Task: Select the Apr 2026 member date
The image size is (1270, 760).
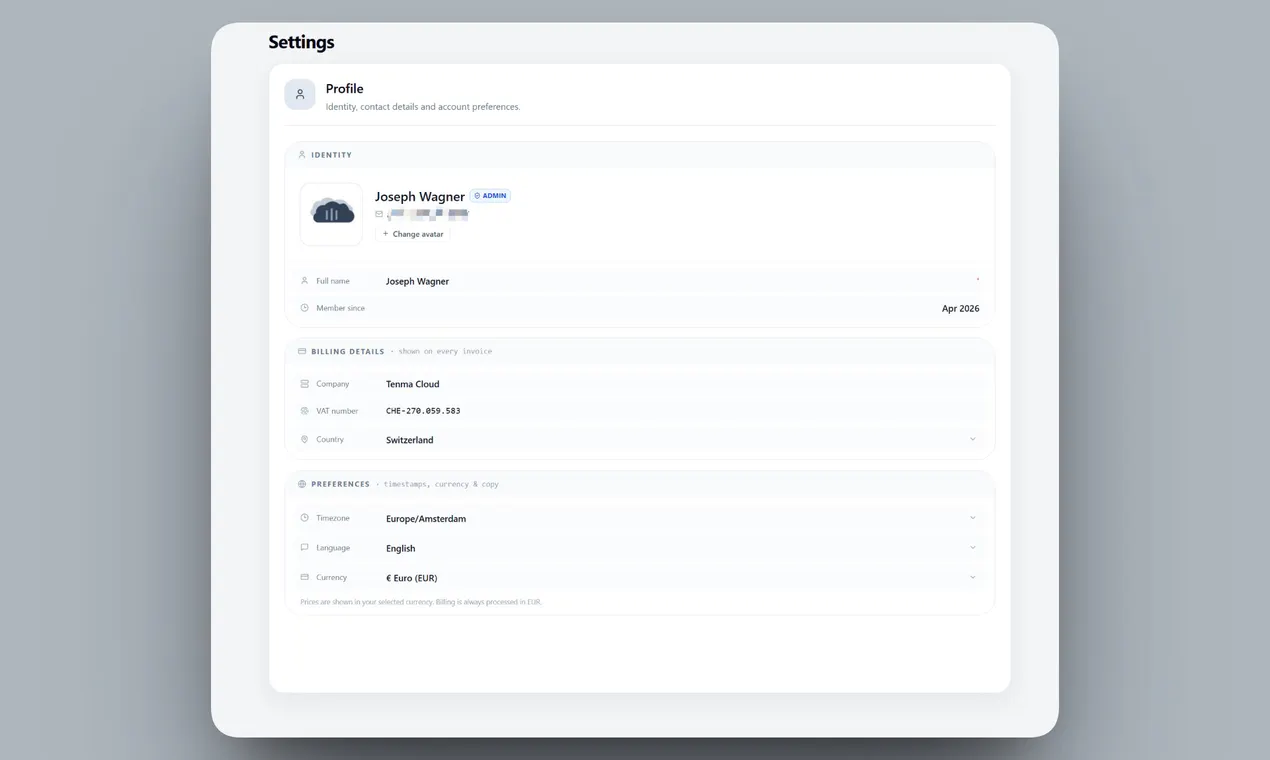Action: click(x=960, y=309)
